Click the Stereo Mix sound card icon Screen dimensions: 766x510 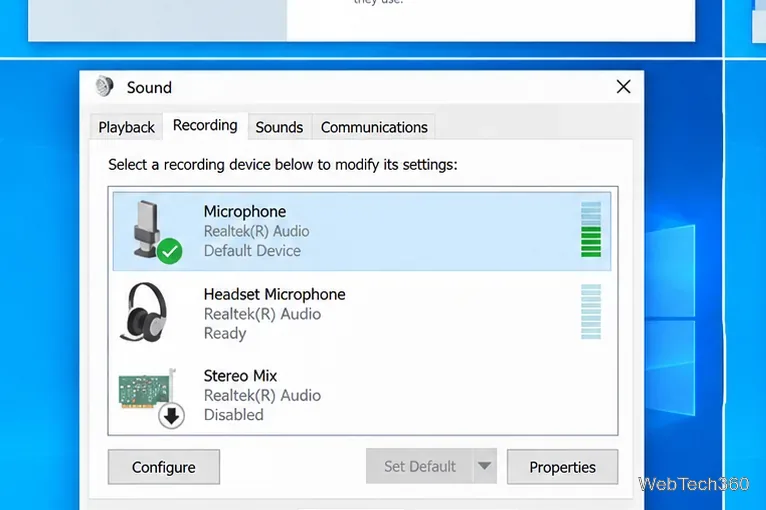147,389
